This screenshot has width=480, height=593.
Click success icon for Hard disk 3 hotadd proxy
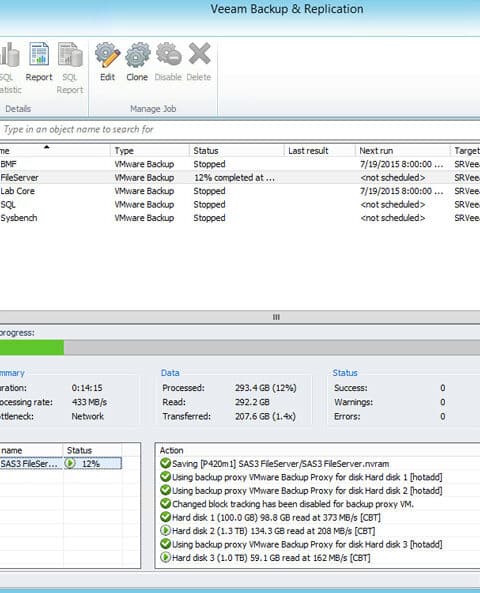click(x=165, y=543)
